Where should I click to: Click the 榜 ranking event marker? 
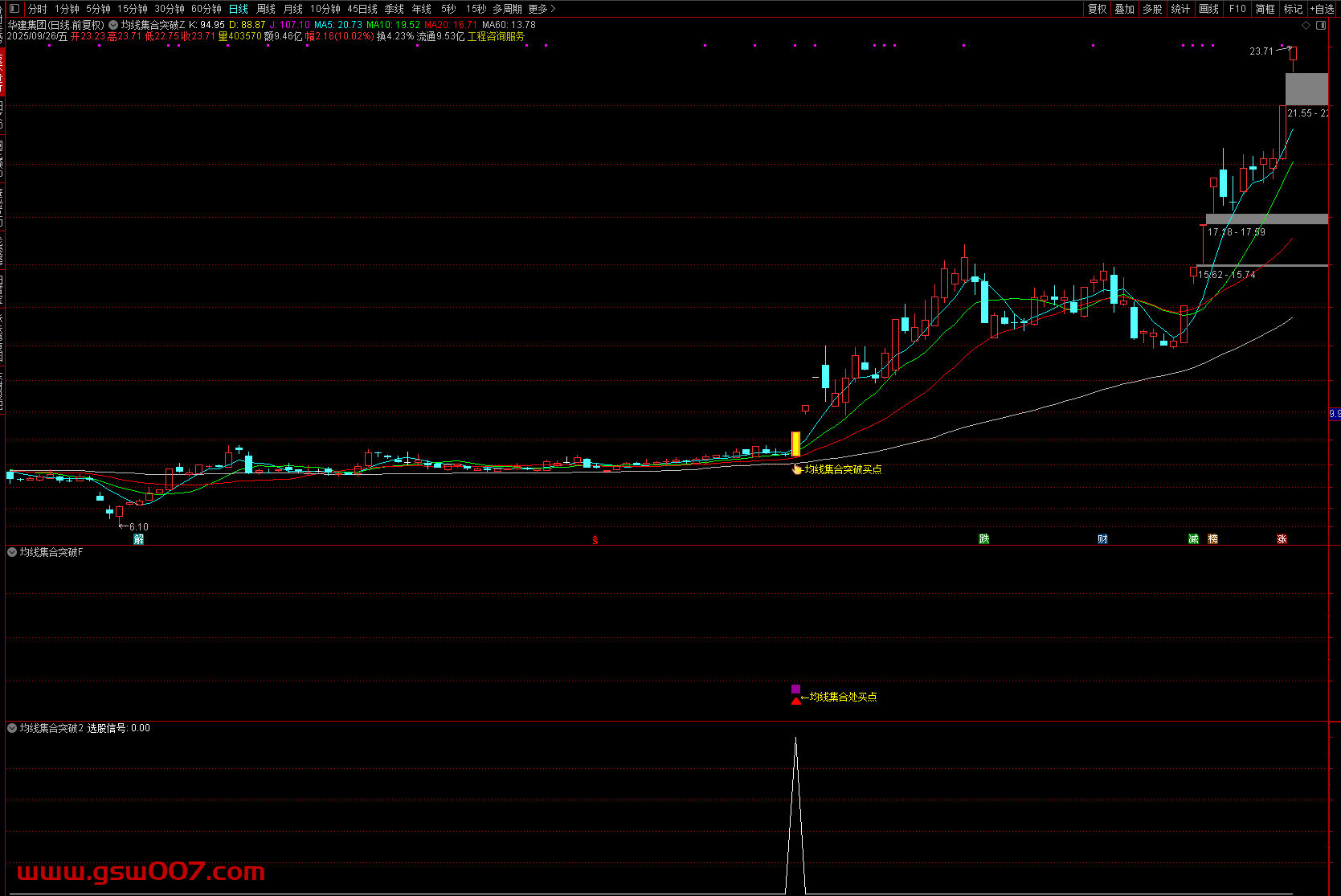(1213, 539)
